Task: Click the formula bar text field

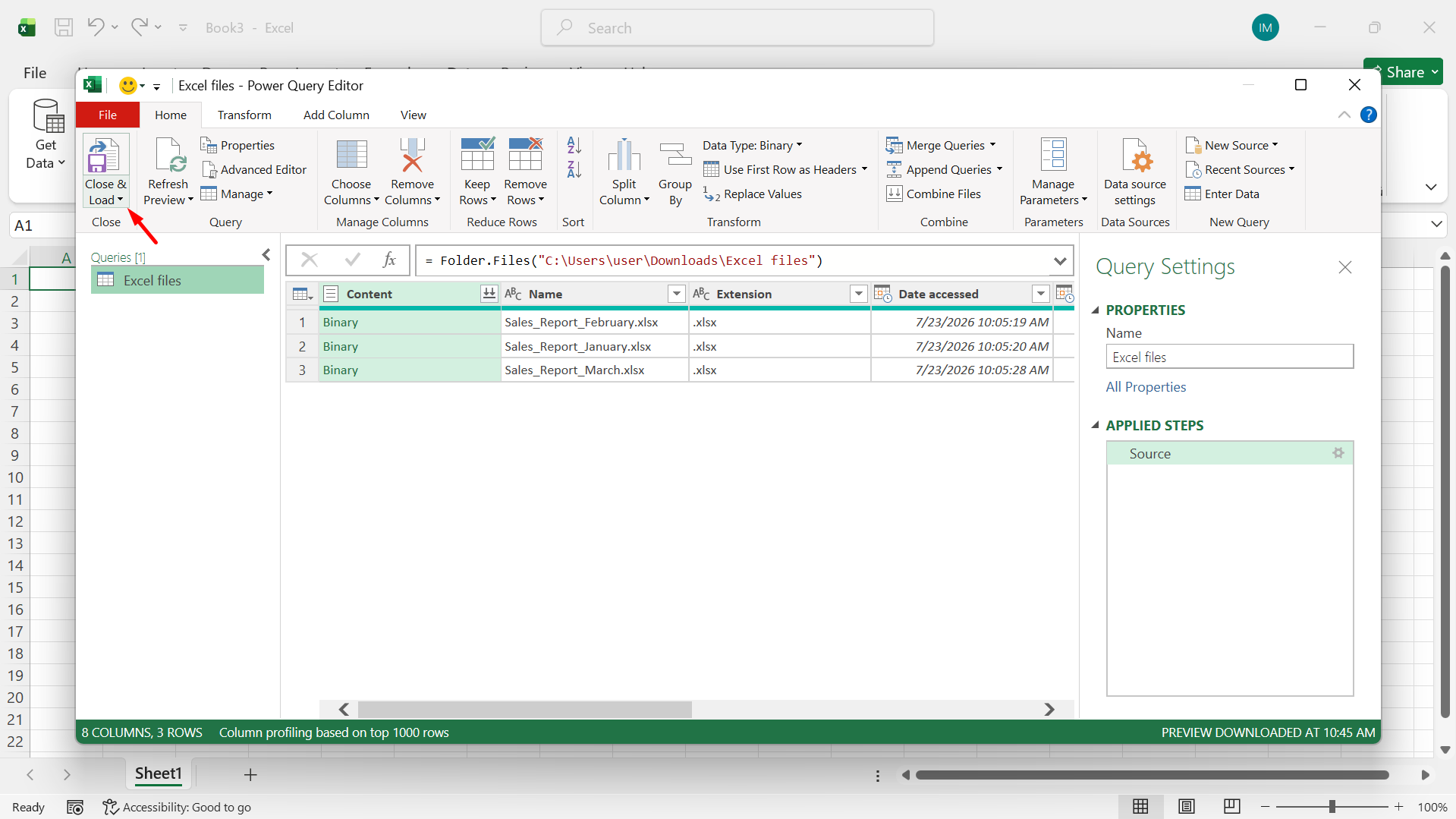Action: 733,260
